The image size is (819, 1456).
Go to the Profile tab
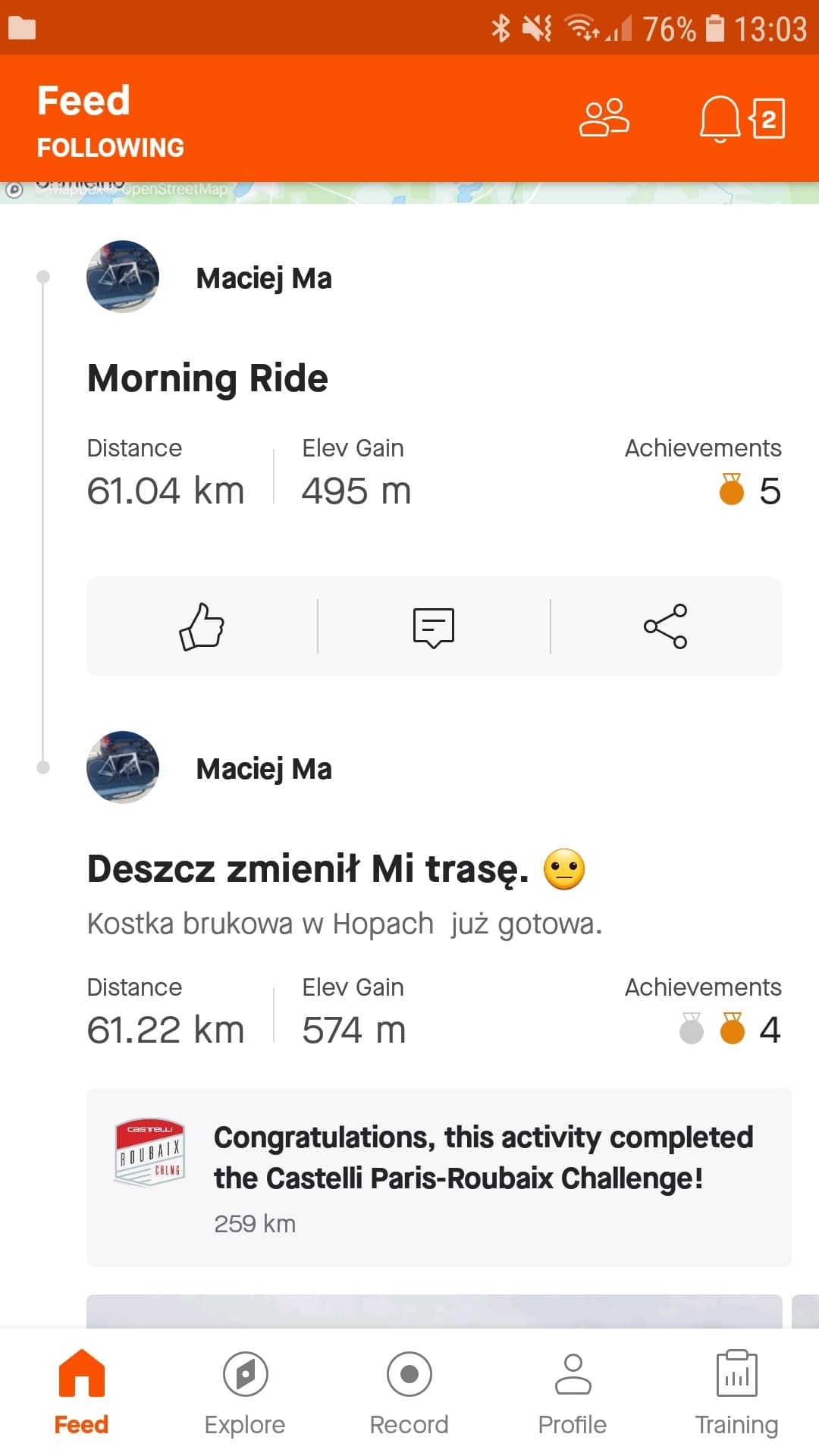[573, 1393]
